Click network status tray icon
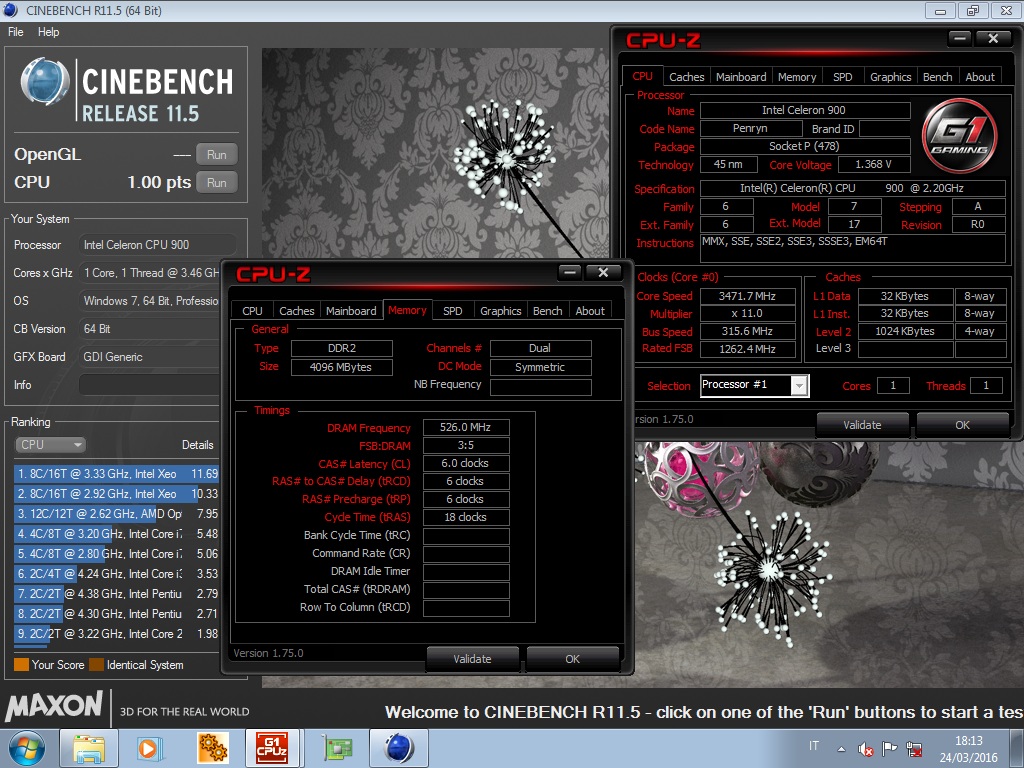This screenshot has width=1024, height=768. point(914,749)
